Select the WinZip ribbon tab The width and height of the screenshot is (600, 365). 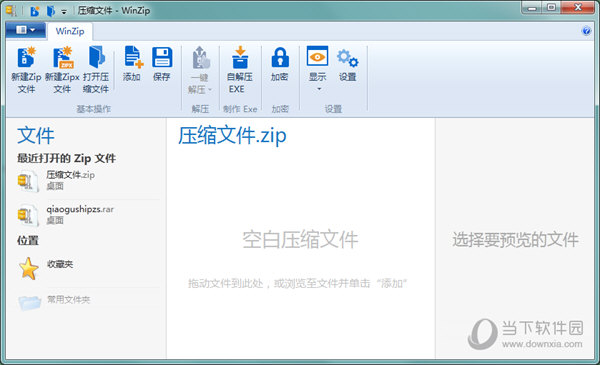click(x=70, y=31)
